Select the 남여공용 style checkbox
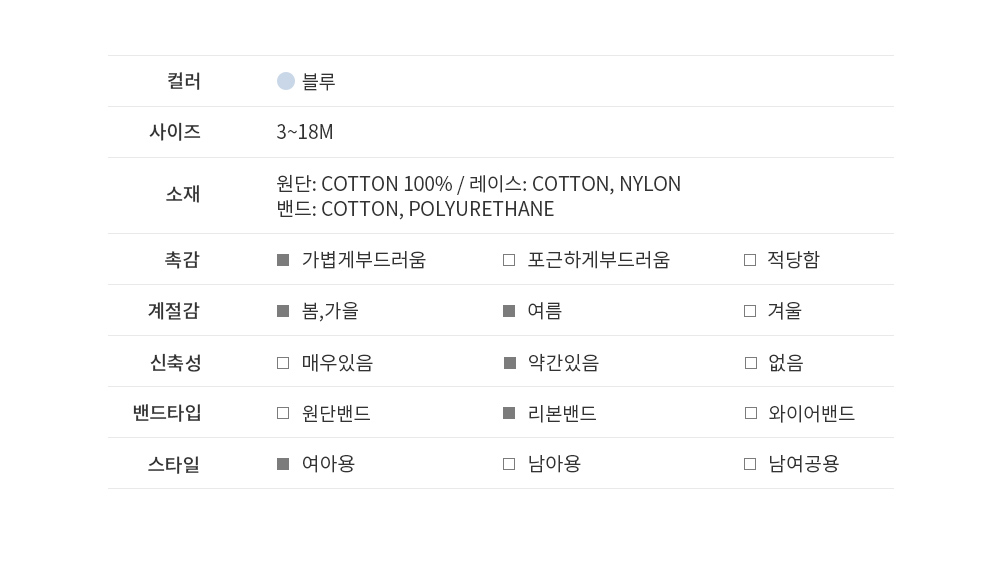 [x=750, y=464]
